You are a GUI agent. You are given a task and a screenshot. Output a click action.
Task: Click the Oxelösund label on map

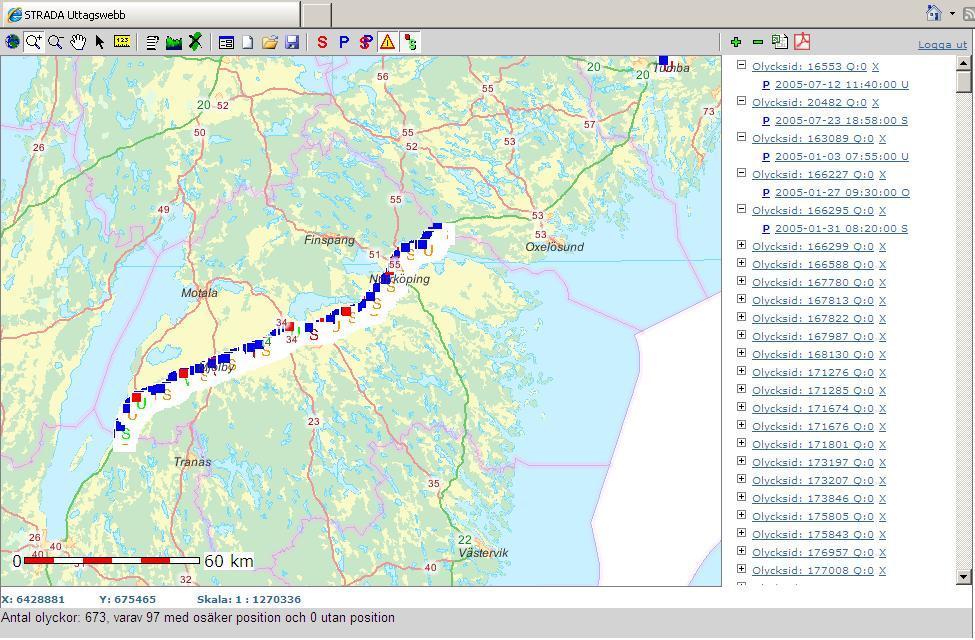tap(555, 247)
